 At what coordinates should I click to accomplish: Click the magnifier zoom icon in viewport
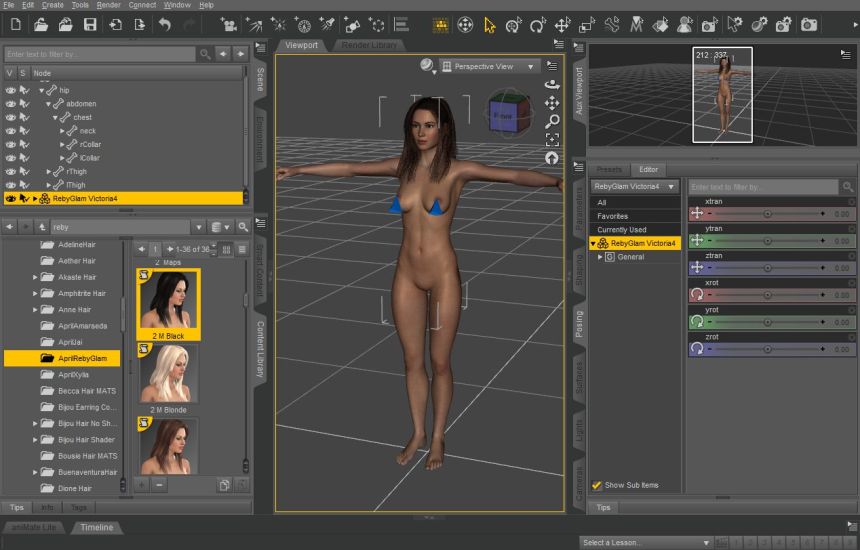click(552, 122)
